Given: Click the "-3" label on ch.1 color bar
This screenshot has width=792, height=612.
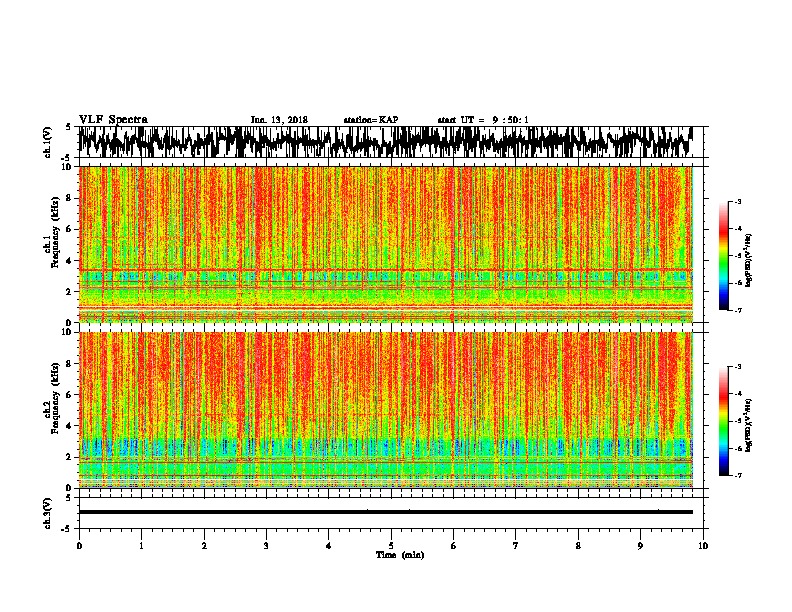Looking at the screenshot, I should click(x=738, y=202).
